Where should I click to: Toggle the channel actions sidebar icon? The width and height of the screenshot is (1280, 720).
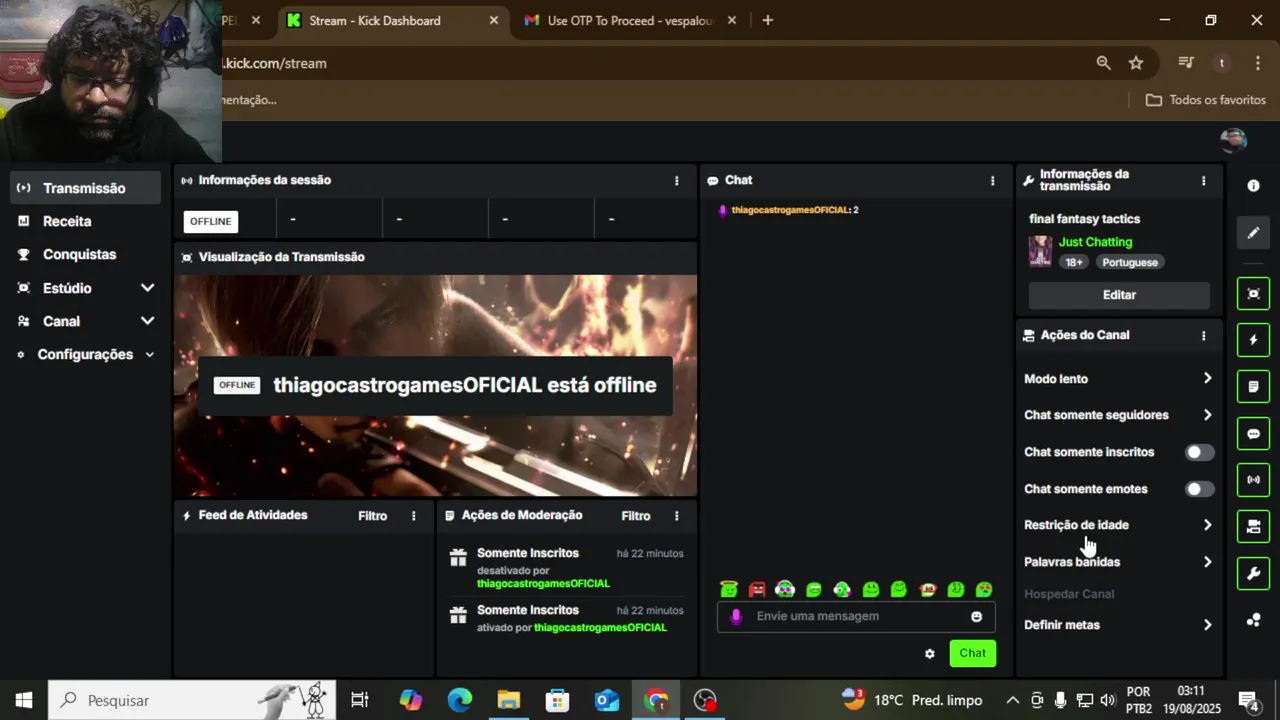tap(1253, 526)
